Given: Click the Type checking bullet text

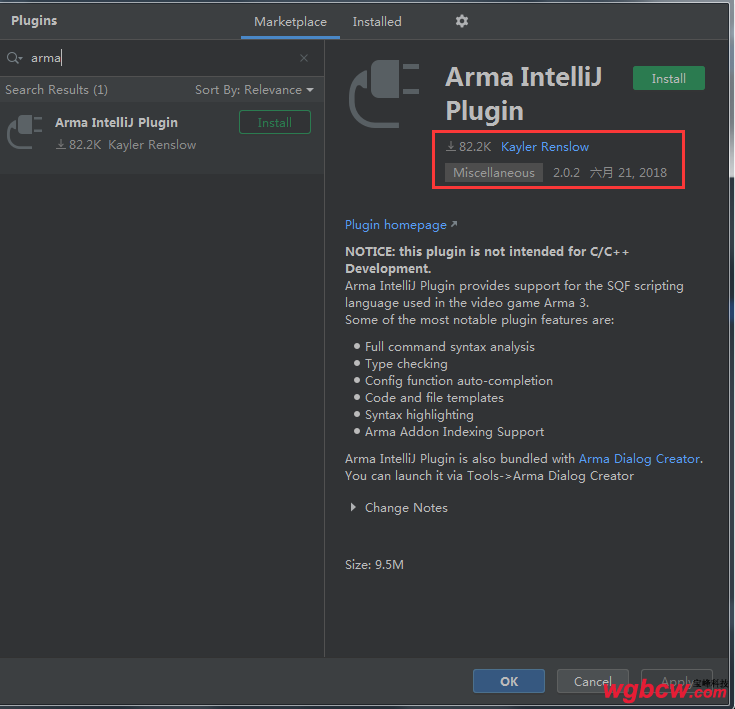Looking at the screenshot, I should [406, 364].
